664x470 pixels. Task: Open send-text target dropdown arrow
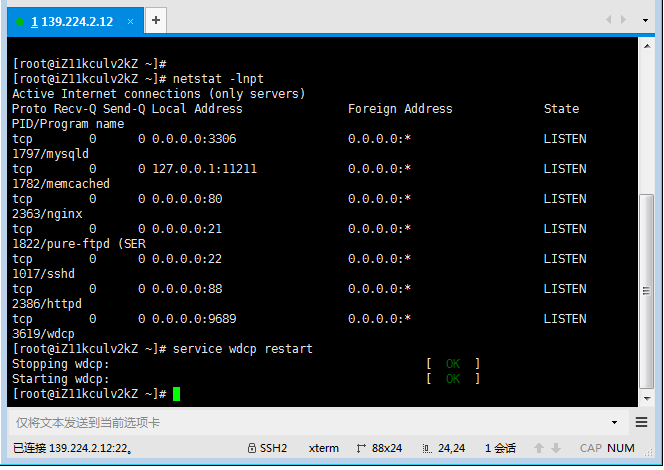[x=614, y=422]
